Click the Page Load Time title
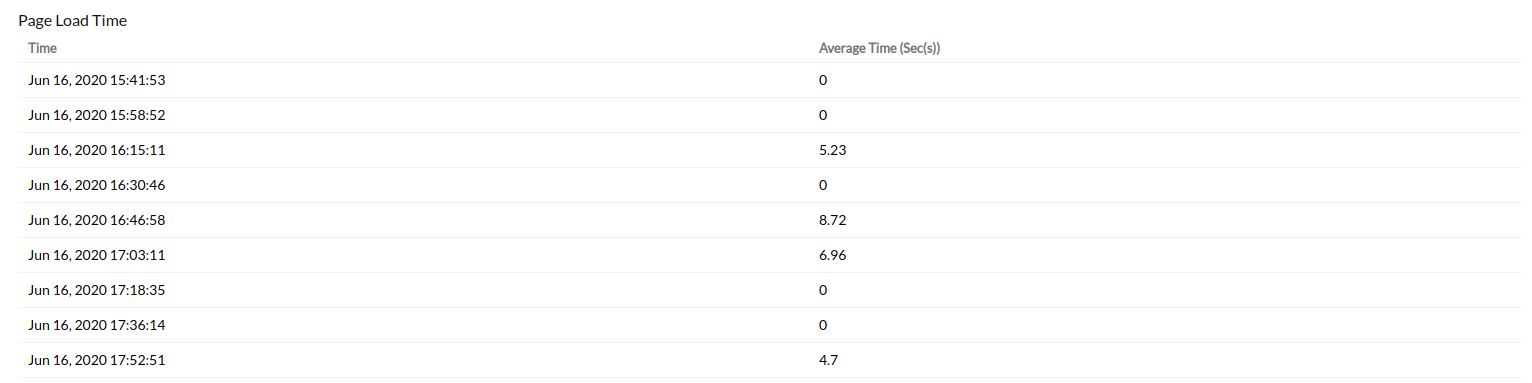The height and width of the screenshot is (383, 1532). pos(72,20)
